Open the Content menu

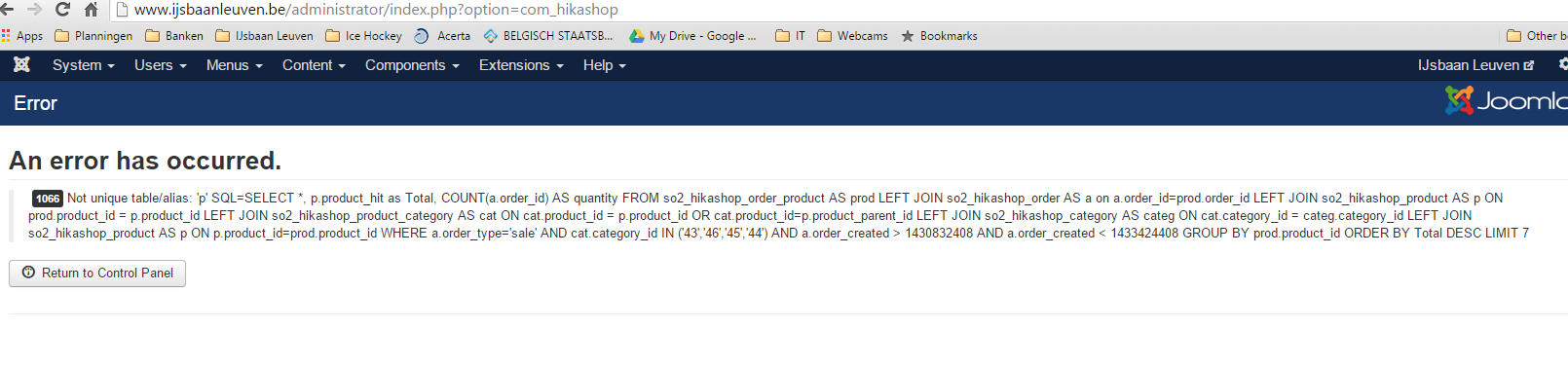314,65
